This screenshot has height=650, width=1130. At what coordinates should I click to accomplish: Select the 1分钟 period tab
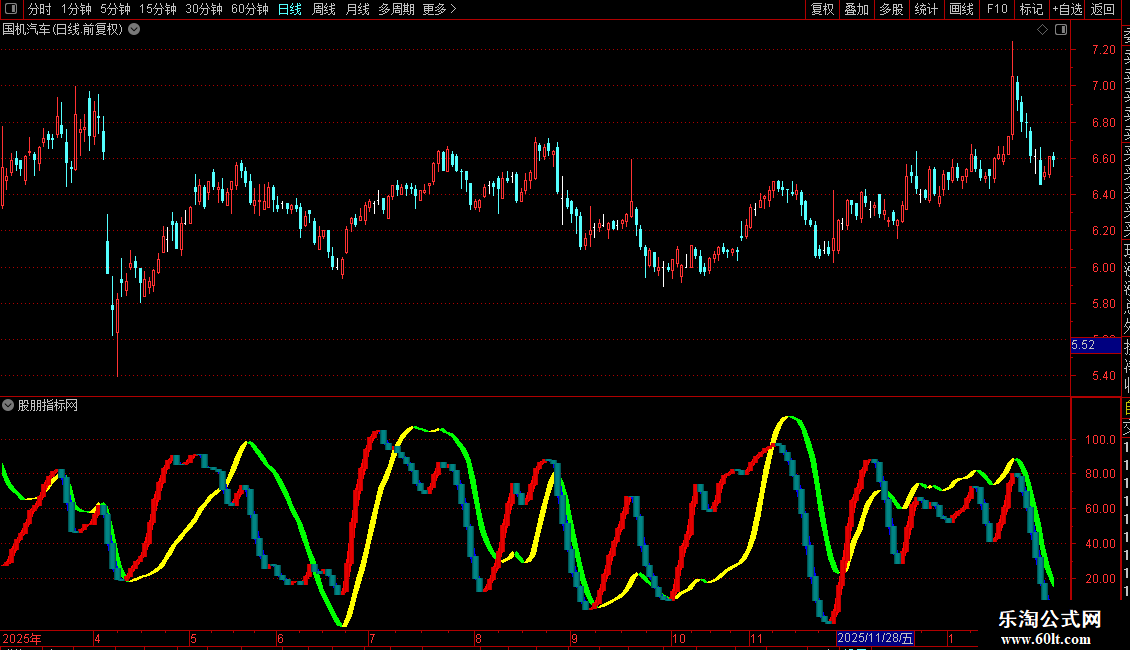(76, 9)
